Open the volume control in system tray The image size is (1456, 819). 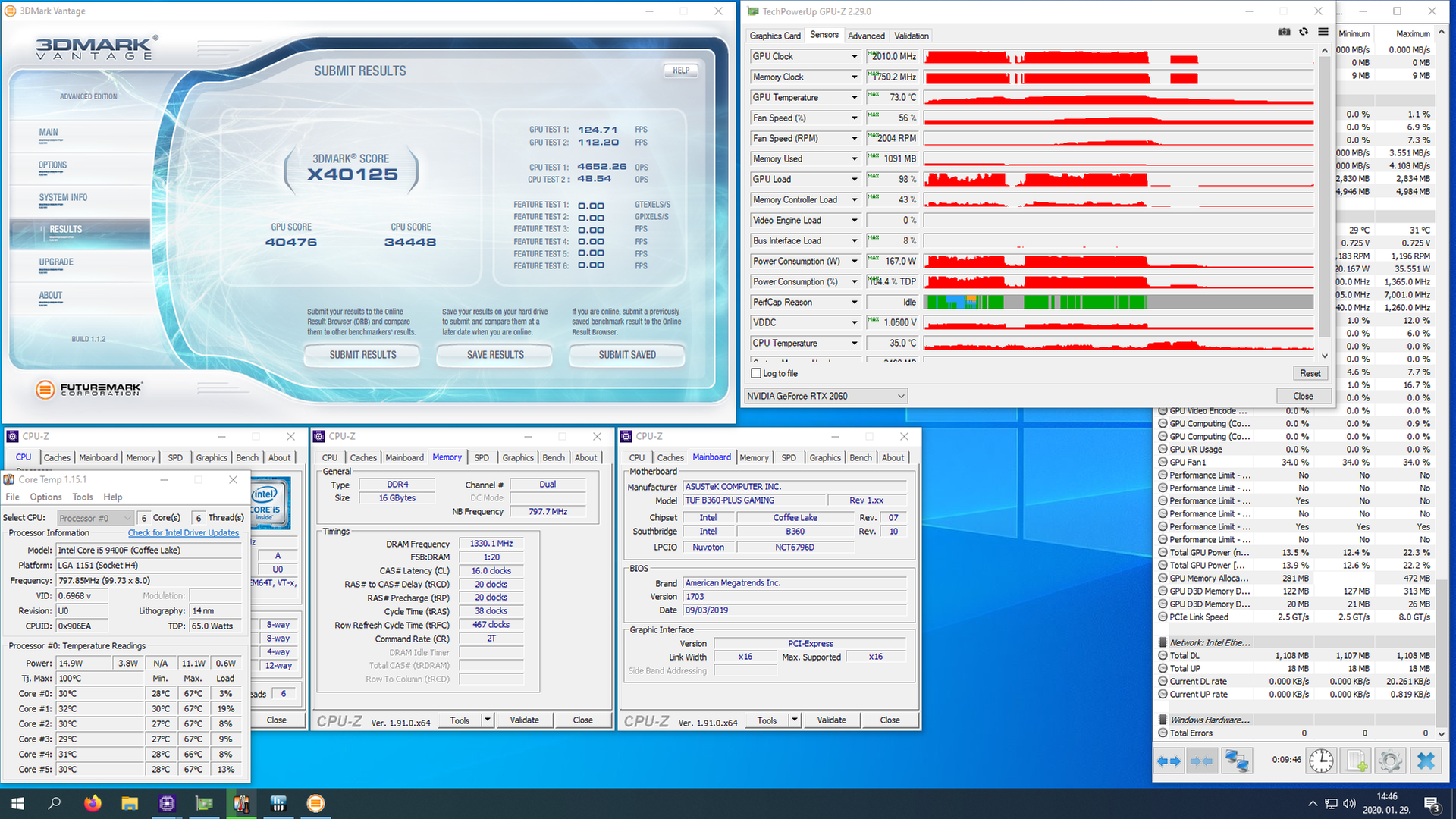point(1349,803)
